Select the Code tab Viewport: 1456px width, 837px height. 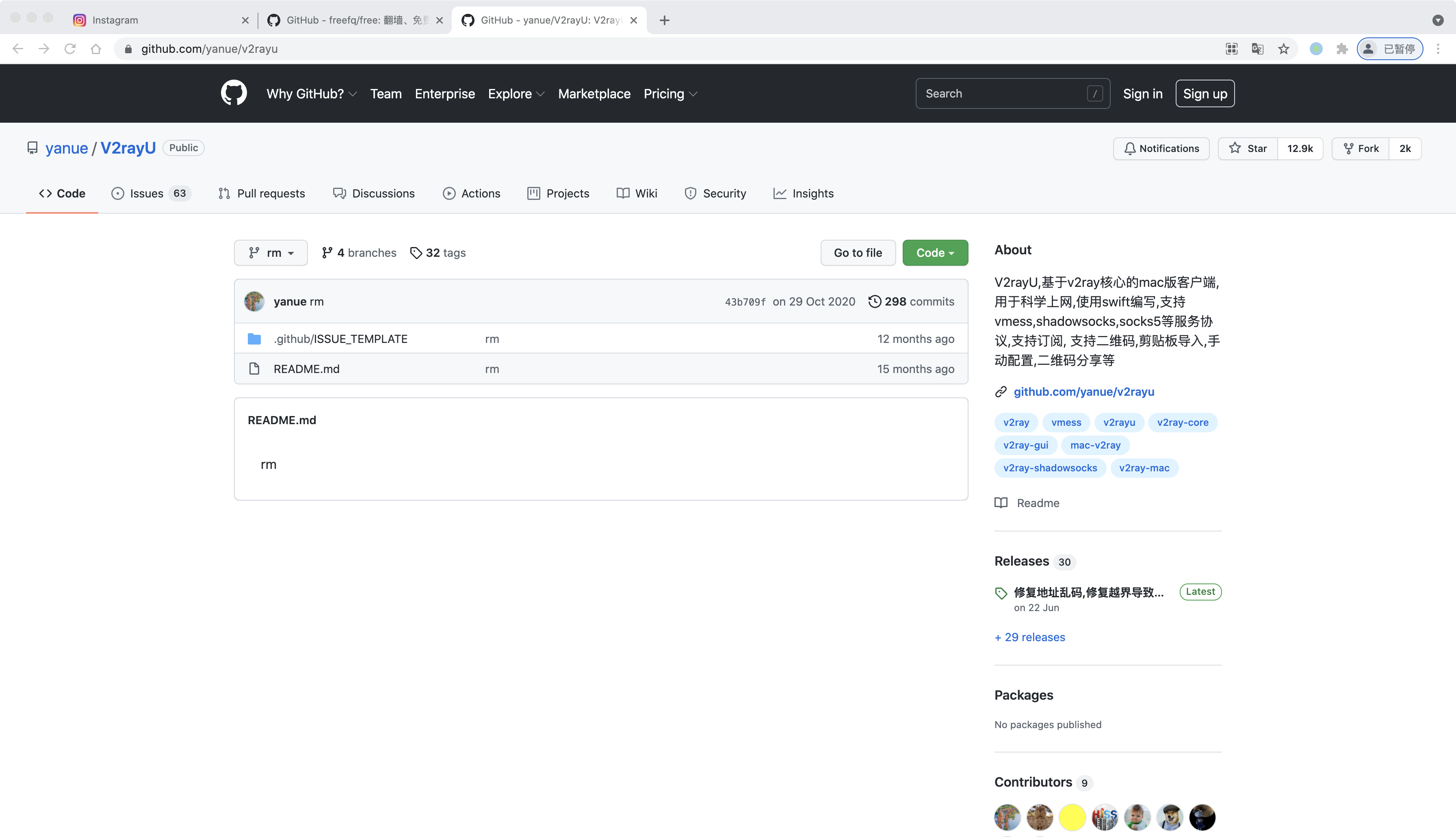[62, 193]
